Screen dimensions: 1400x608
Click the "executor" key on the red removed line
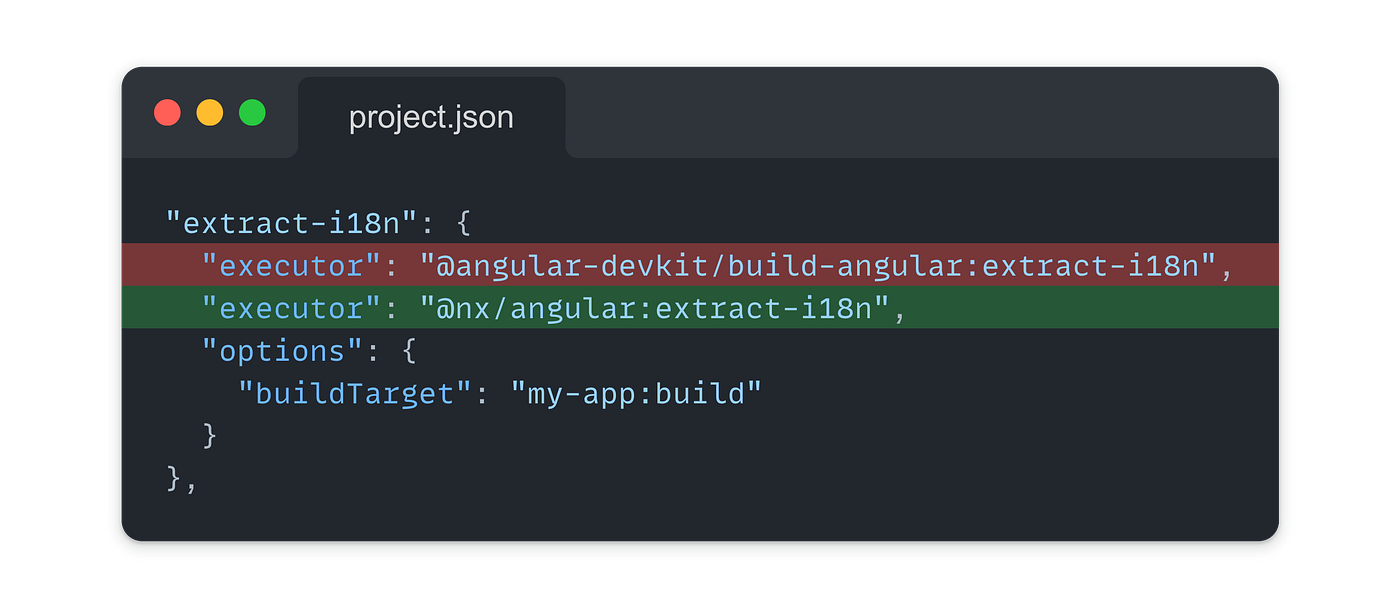coord(283,265)
